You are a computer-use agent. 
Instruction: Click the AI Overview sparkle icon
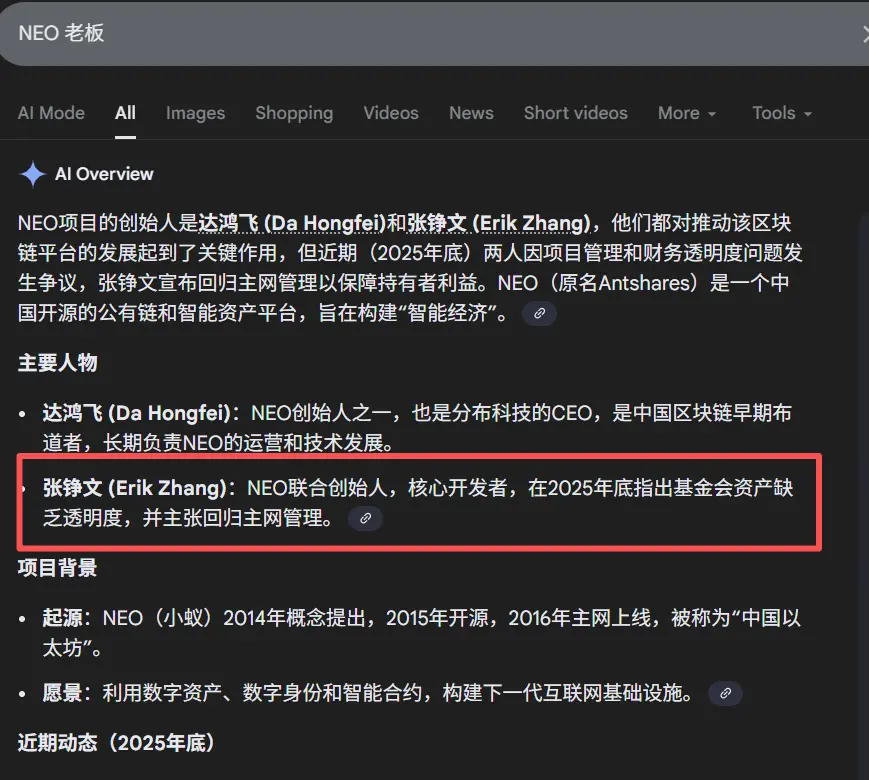[33, 174]
